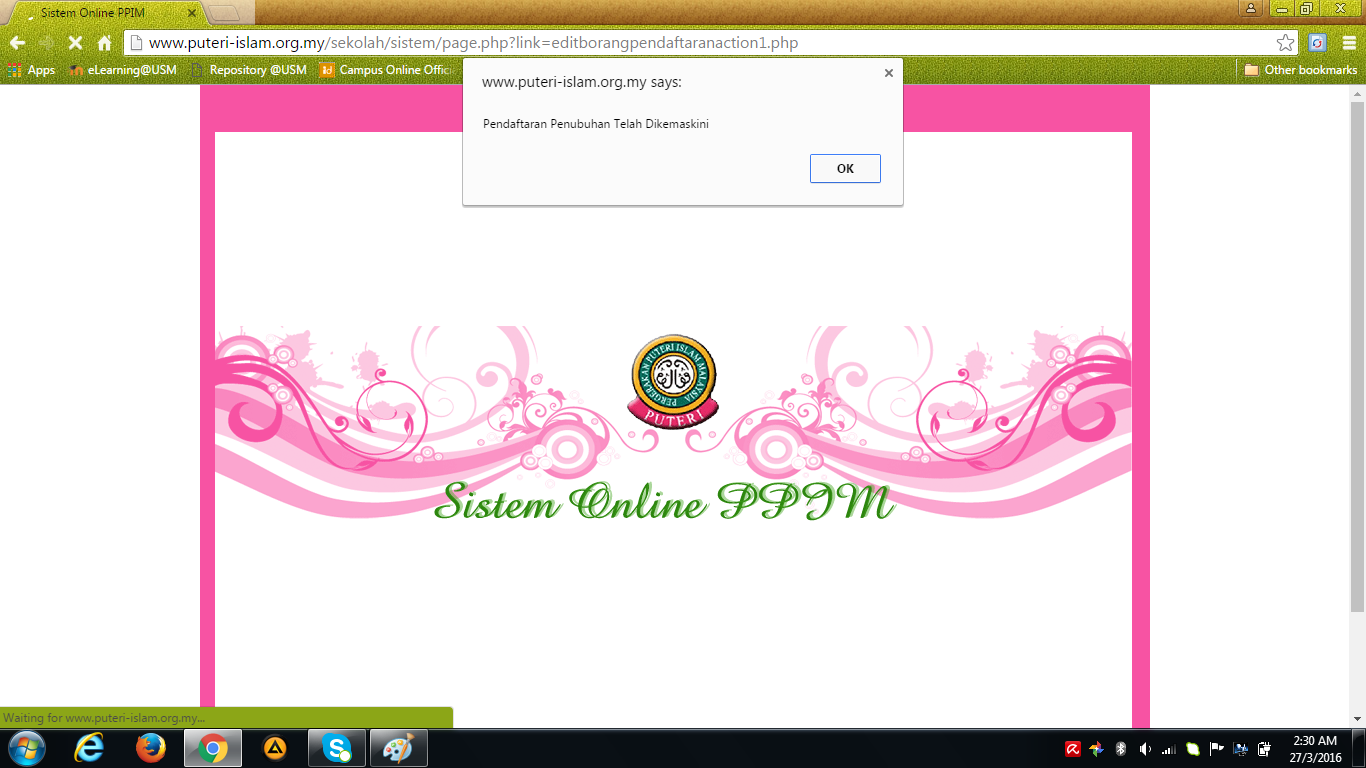Click the 'Pendaftaran Penubuhan Telah Dikemaskini' message
The height and width of the screenshot is (768, 1366).
coord(596,124)
